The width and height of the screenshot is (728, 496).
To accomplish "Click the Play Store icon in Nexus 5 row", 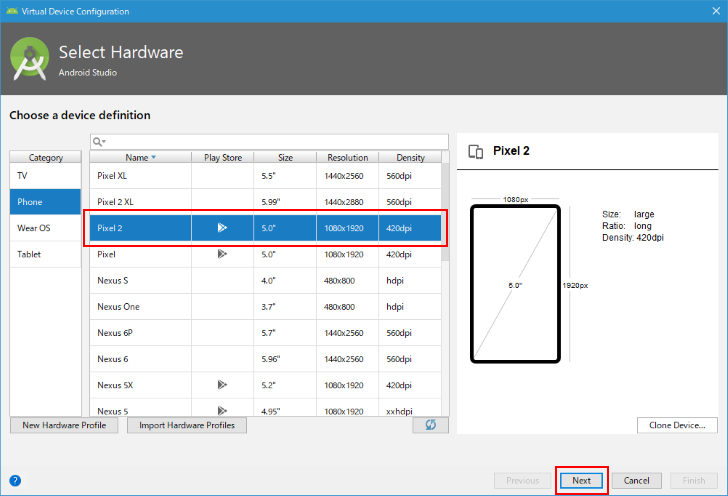I will click(x=222, y=411).
